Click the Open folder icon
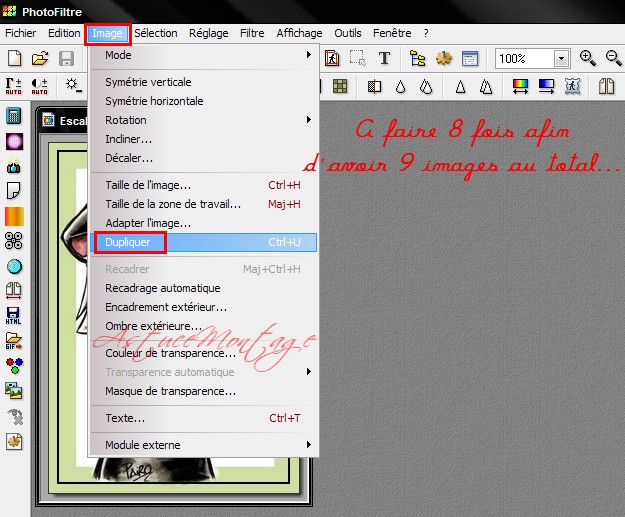This screenshot has height=517, width=625. click(40, 58)
